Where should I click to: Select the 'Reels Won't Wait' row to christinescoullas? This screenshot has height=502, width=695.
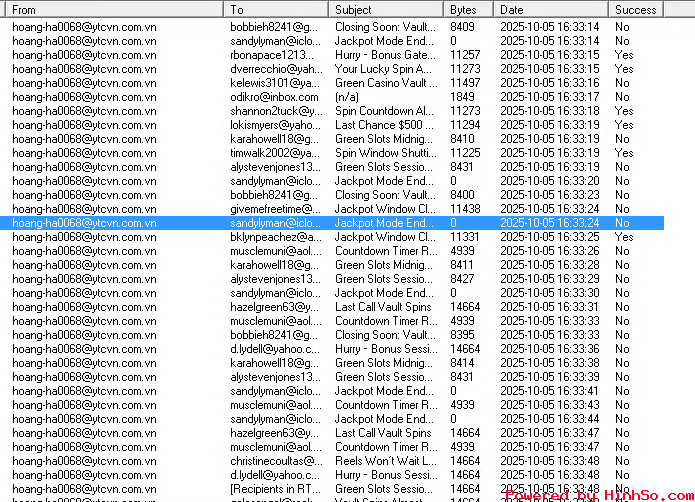click(x=385, y=461)
